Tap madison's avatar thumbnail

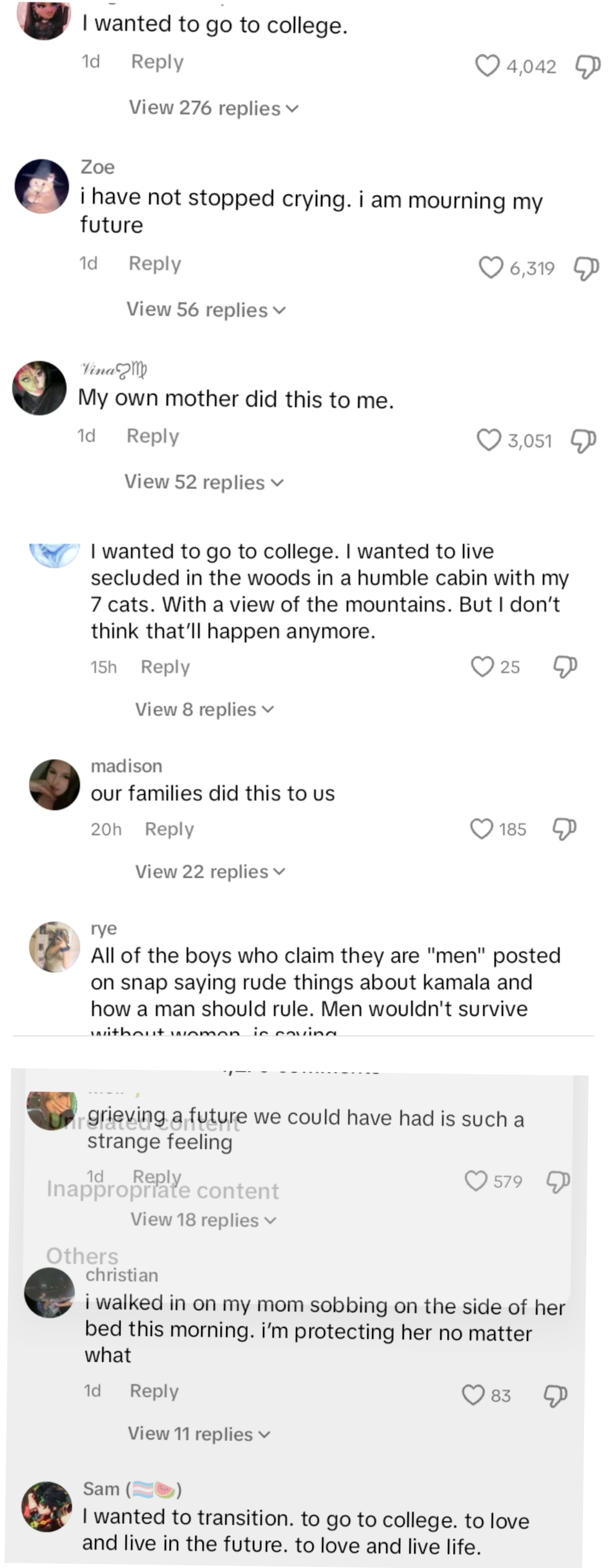click(55, 785)
